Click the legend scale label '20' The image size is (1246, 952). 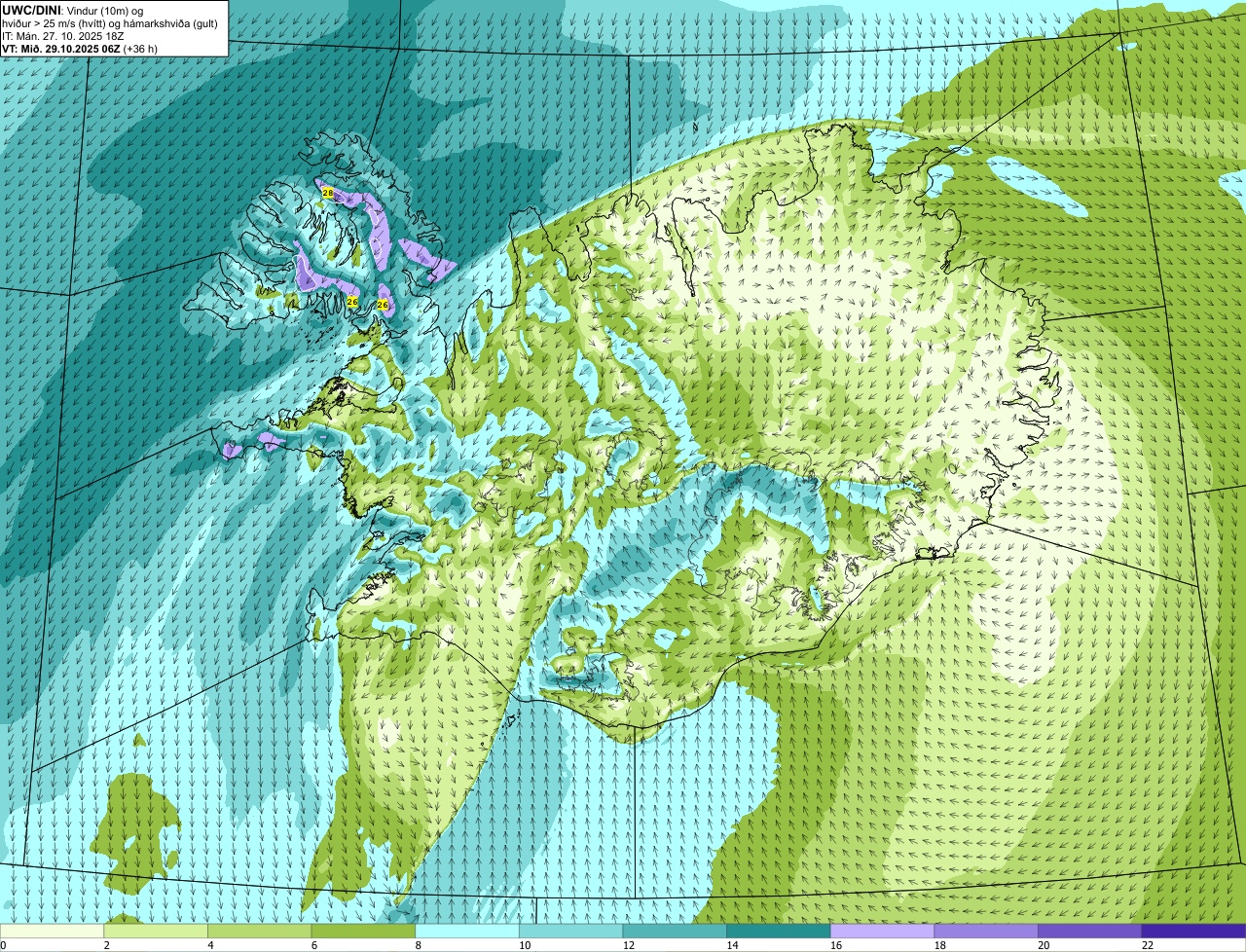[x=1044, y=945]
